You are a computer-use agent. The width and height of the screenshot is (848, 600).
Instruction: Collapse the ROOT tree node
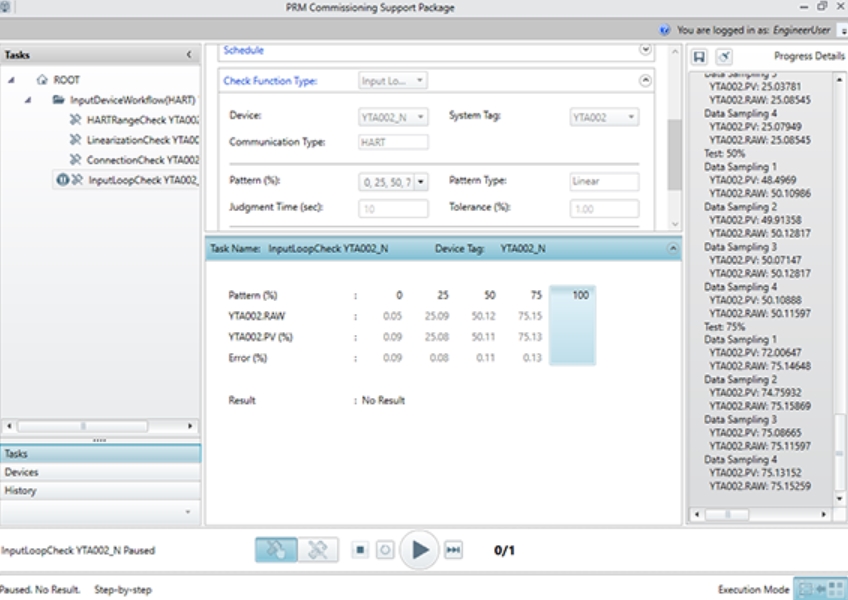(x=11, y=80)
